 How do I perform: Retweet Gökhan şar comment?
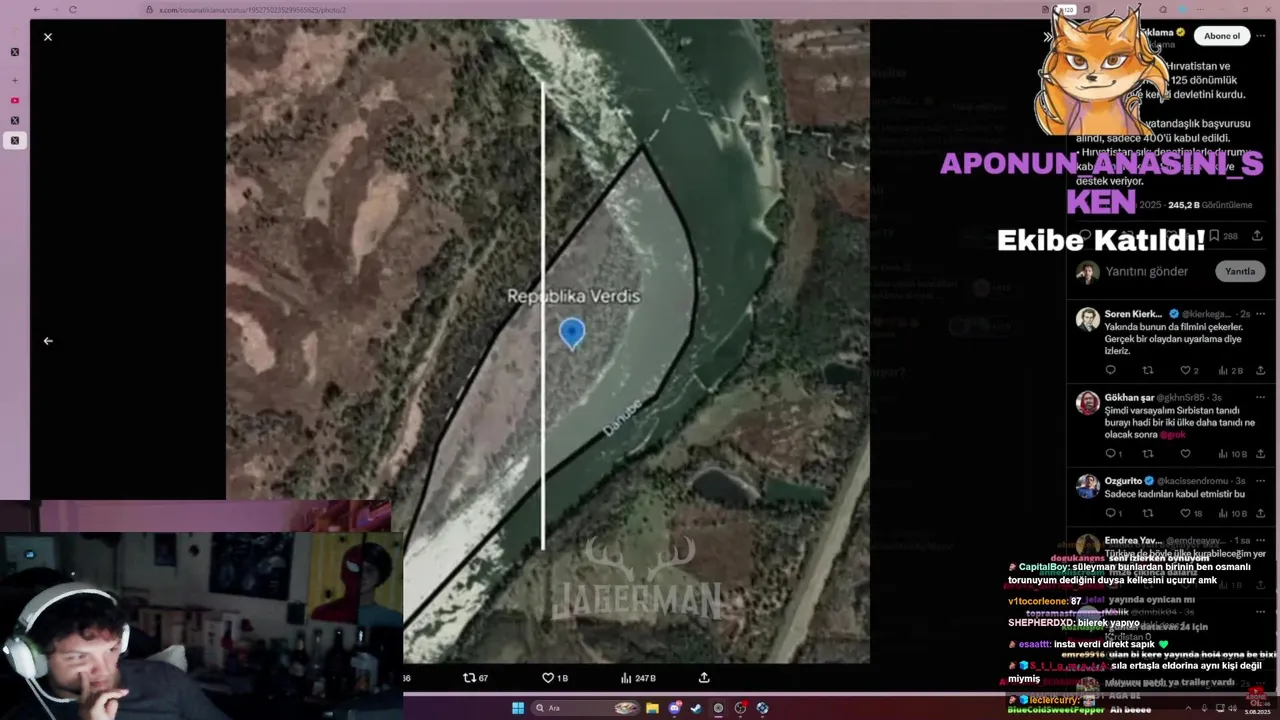click(1148, 454)
